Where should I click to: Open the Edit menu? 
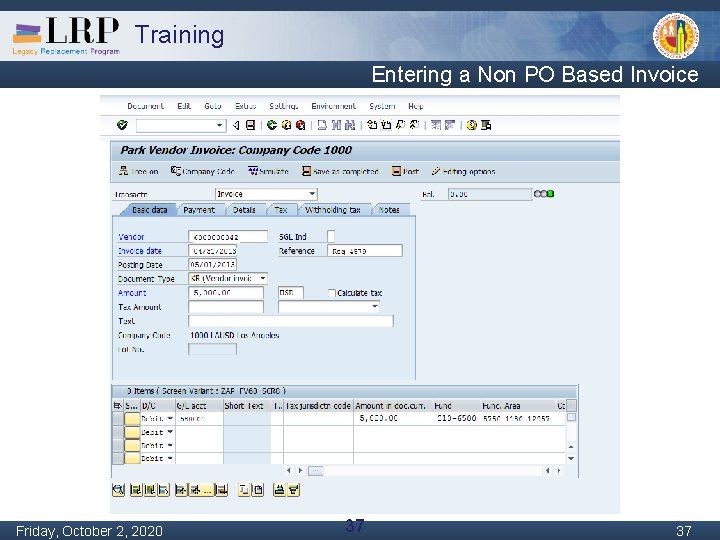point(184,106)
